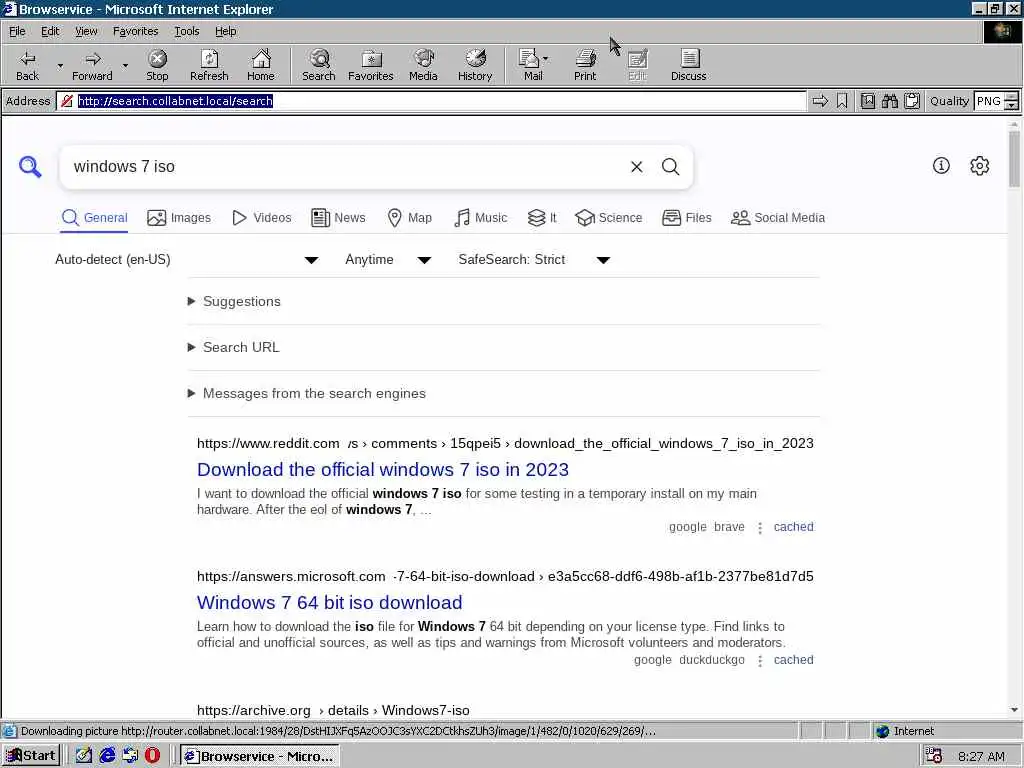Open 'Download the official windows 7 iso in 2023'
Viewport: 1024px width, 768px height.
pyautogui.click(x=383, y=470)
